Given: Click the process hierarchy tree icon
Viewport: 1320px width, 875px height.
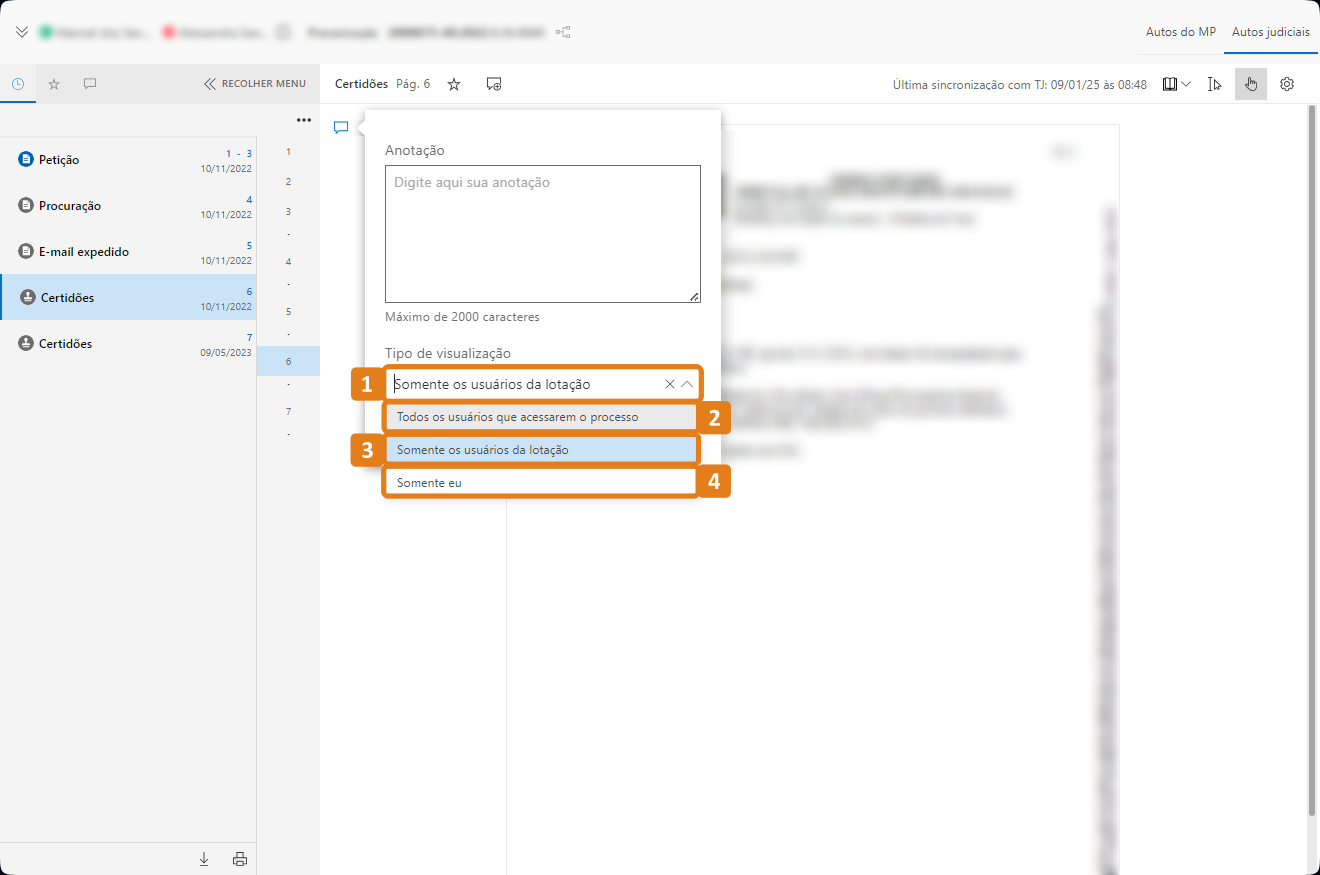Looking at the screenshot, I should (x=564, y=32).
